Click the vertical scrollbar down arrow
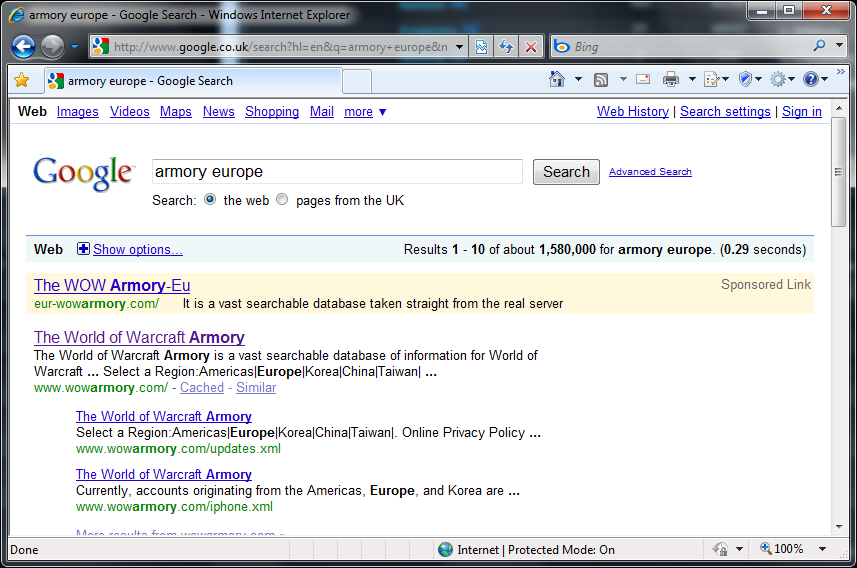The height and width of the screenshot is (568, 857). coord(839,527)
